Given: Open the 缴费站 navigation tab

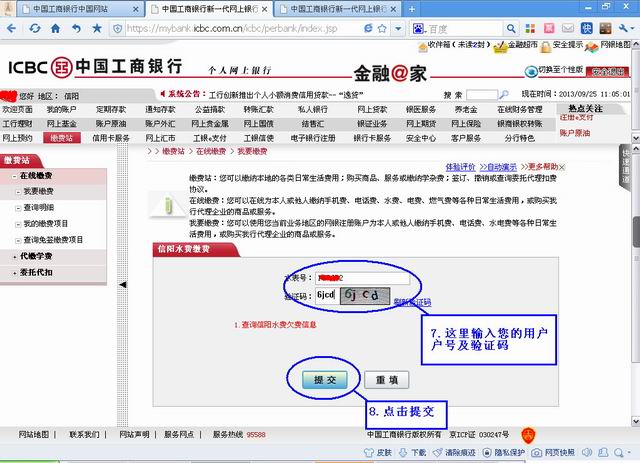Looking at the screenshot, I should [61, 137].
